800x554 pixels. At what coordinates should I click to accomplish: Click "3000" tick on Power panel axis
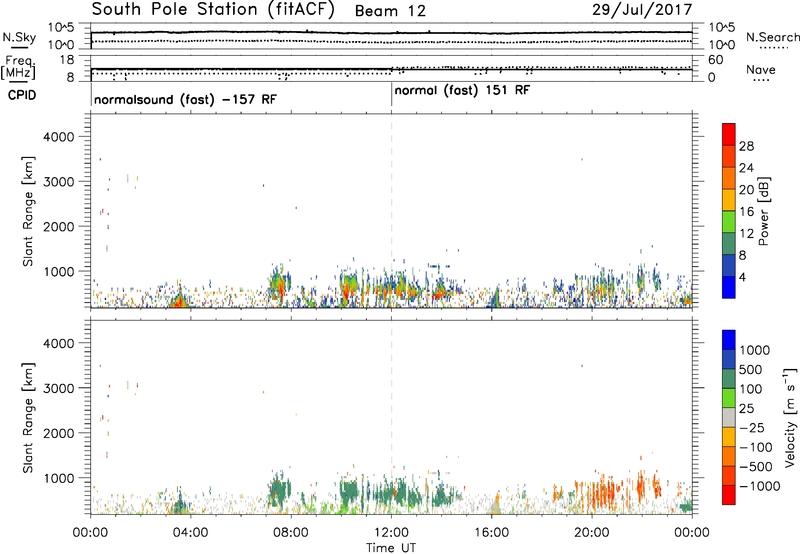tap(58, 182)
